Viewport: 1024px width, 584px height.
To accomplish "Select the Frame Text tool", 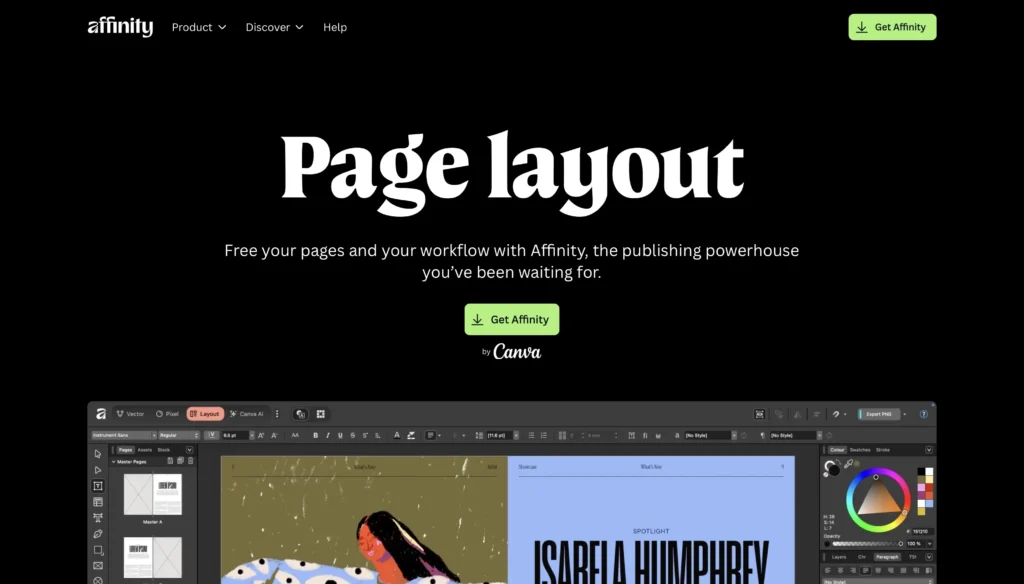I will (98, 486).
